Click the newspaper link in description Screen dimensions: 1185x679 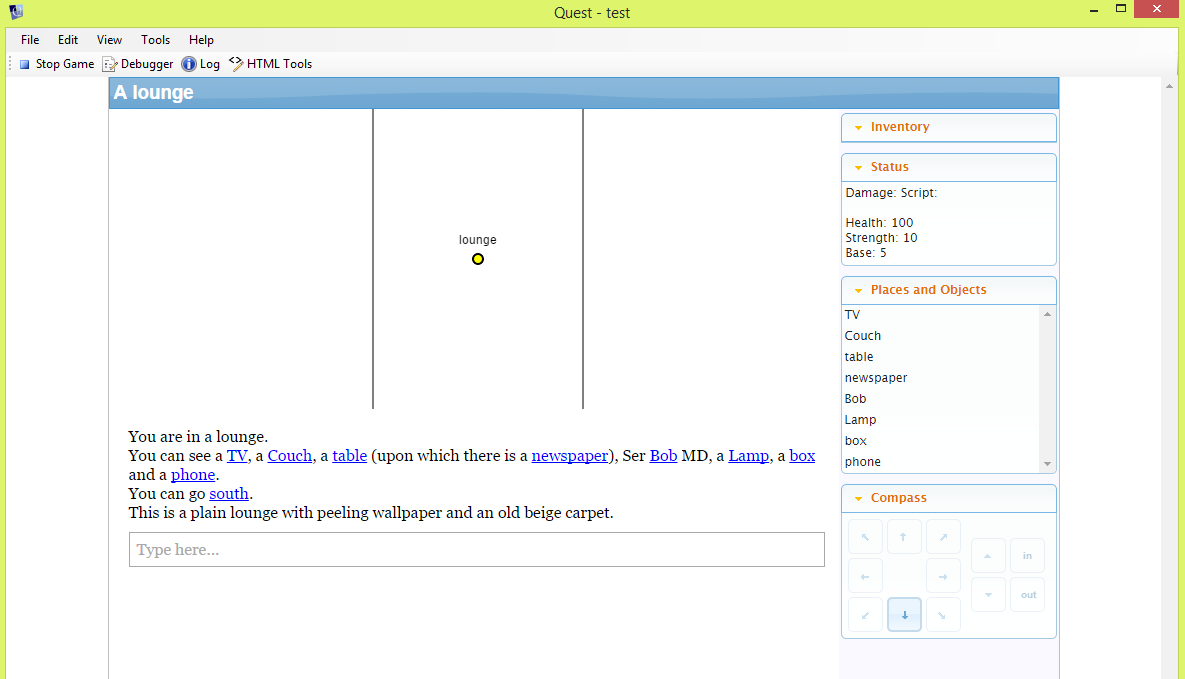tap(569, 456)
